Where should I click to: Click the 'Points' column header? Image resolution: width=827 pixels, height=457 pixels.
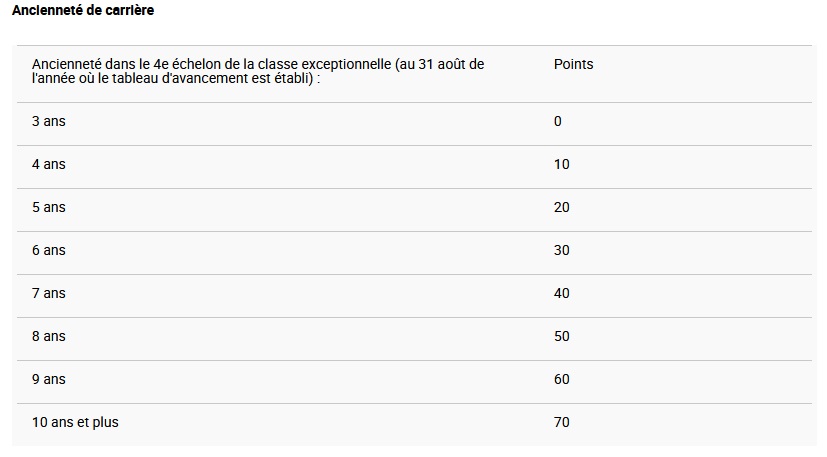tap(573, 64)
